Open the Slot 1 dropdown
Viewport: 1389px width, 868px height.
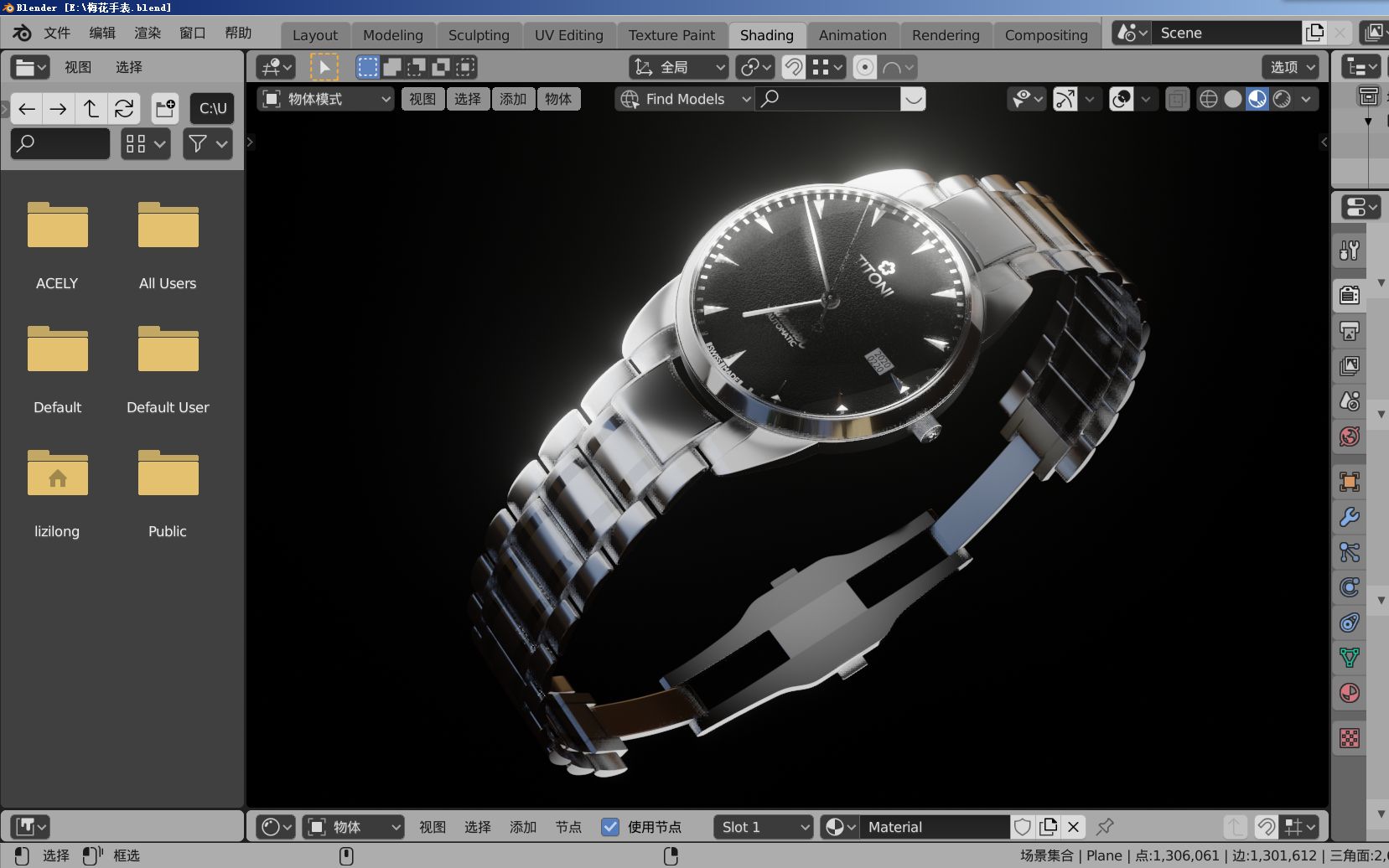click(x=764, y=827)
